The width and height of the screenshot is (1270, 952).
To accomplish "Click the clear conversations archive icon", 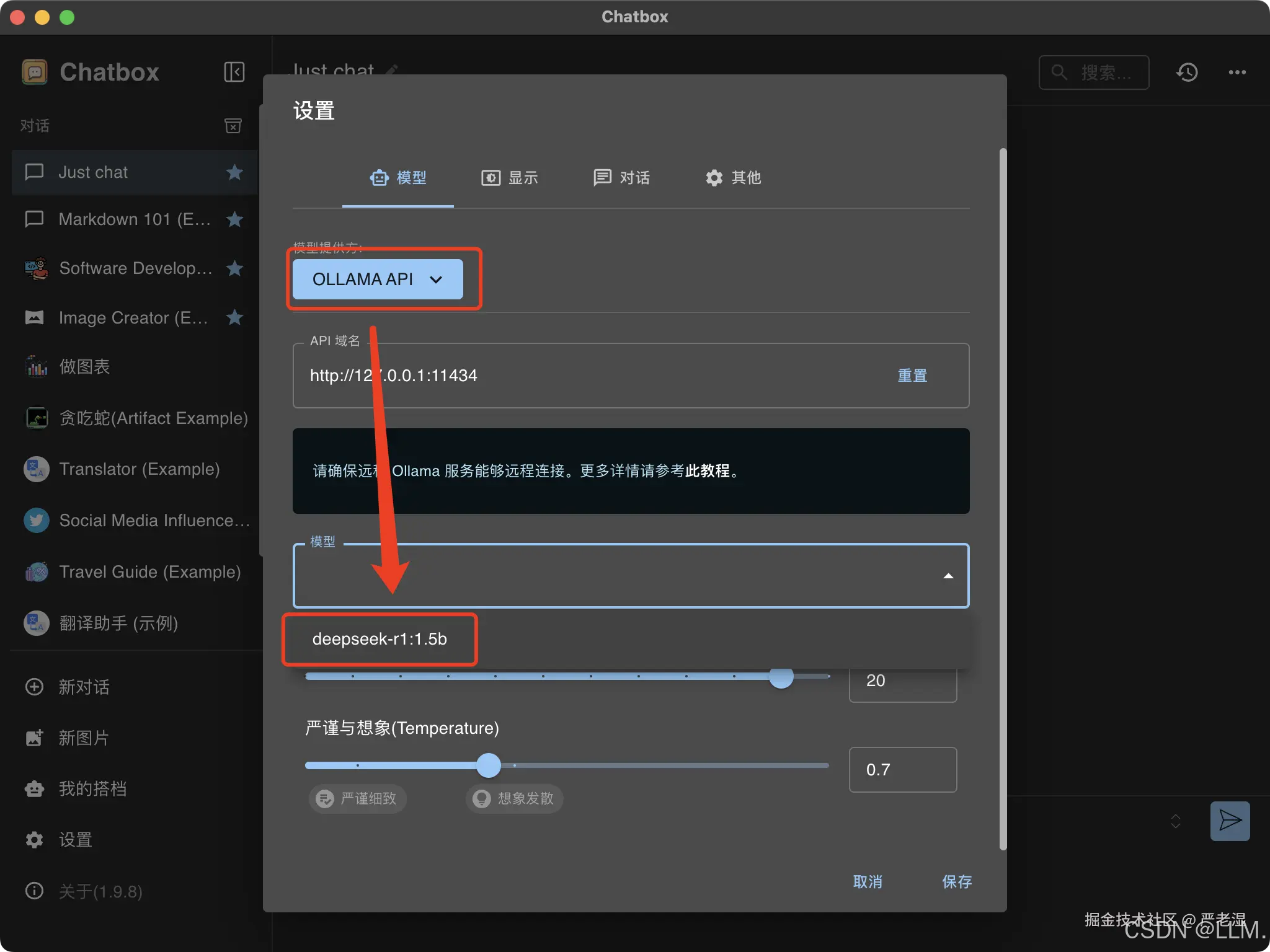I will pos(233,126).
